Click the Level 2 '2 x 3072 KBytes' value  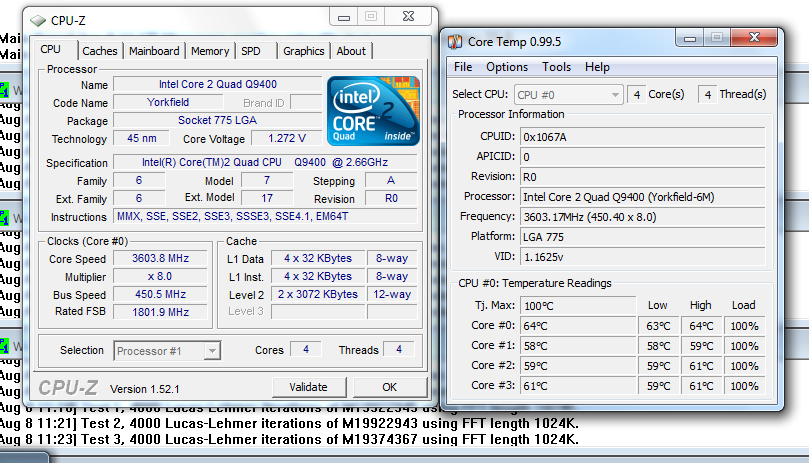tap(318, 294)
